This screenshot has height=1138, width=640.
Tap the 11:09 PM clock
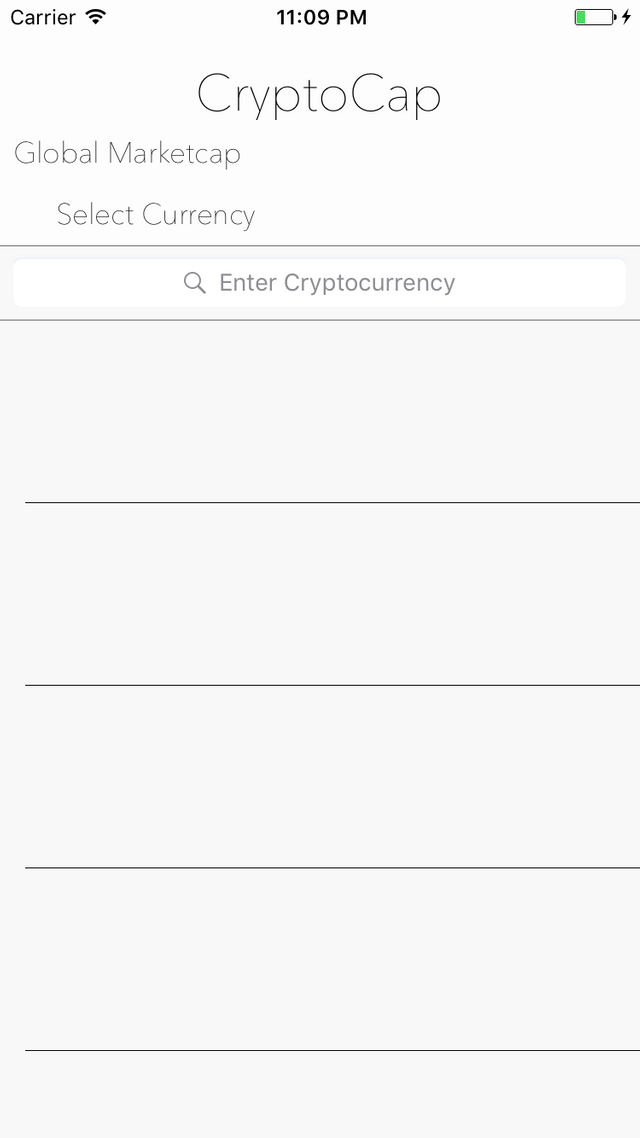pos(321,17)
